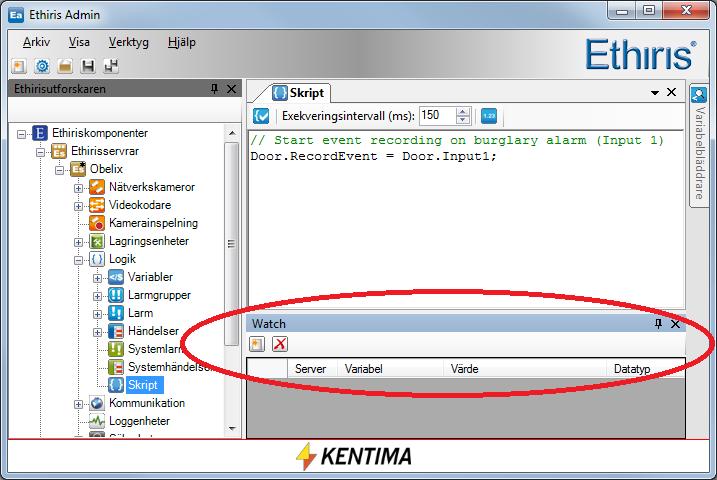Close the Skript document tab
The image size is (717, 480).
pos(671,92)
